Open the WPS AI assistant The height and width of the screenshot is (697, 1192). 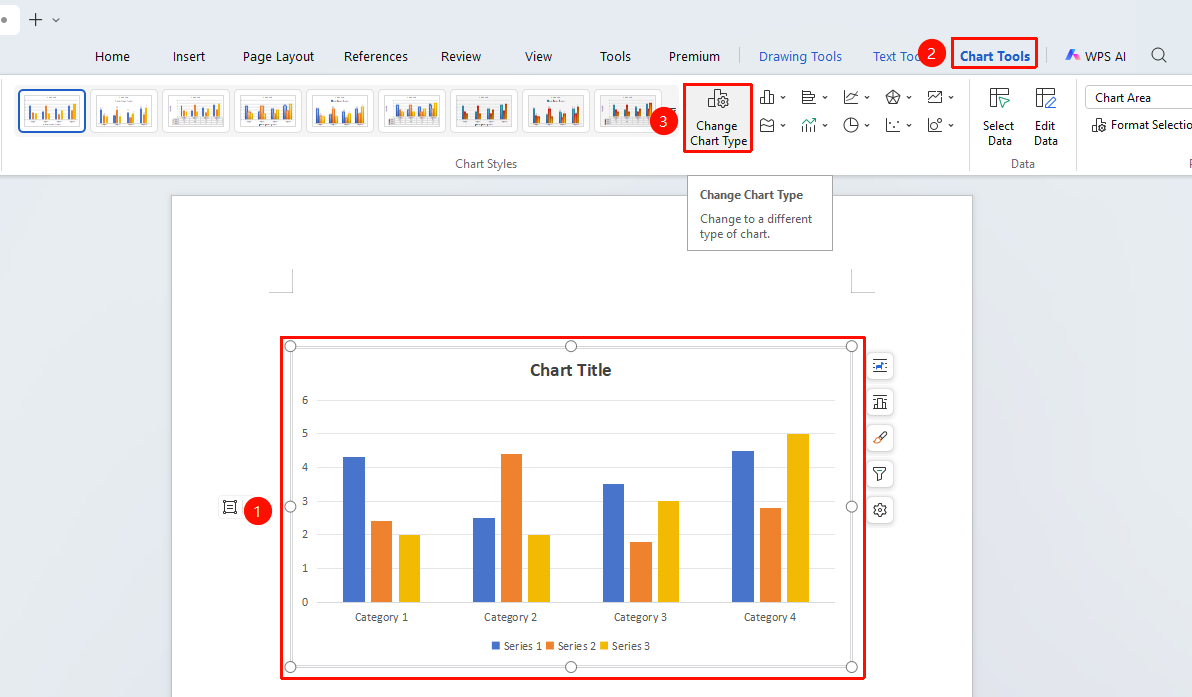[x=1095, y=56]
